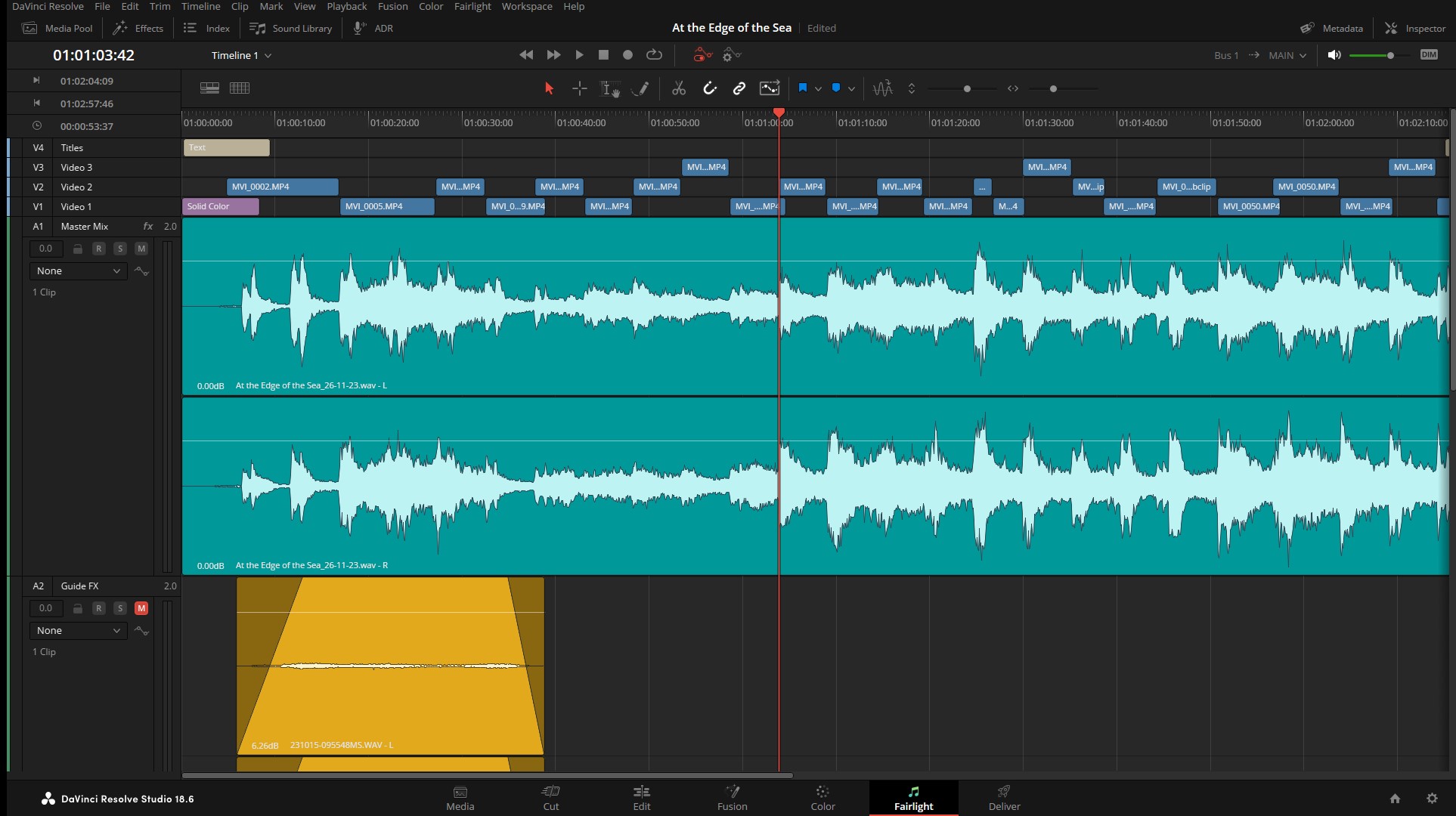Viewport: 1456px width, 816px height.
Task: Adjust the monitor volume slider
Action: coord(1380,55)
